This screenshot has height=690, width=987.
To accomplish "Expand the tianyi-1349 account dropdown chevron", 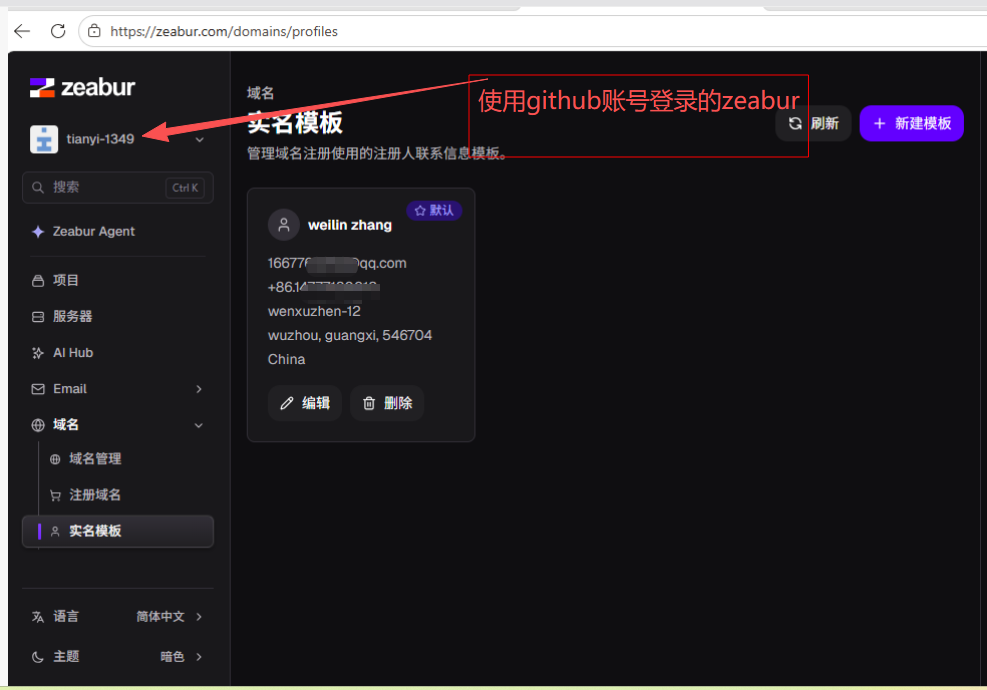I will [200, 140].
